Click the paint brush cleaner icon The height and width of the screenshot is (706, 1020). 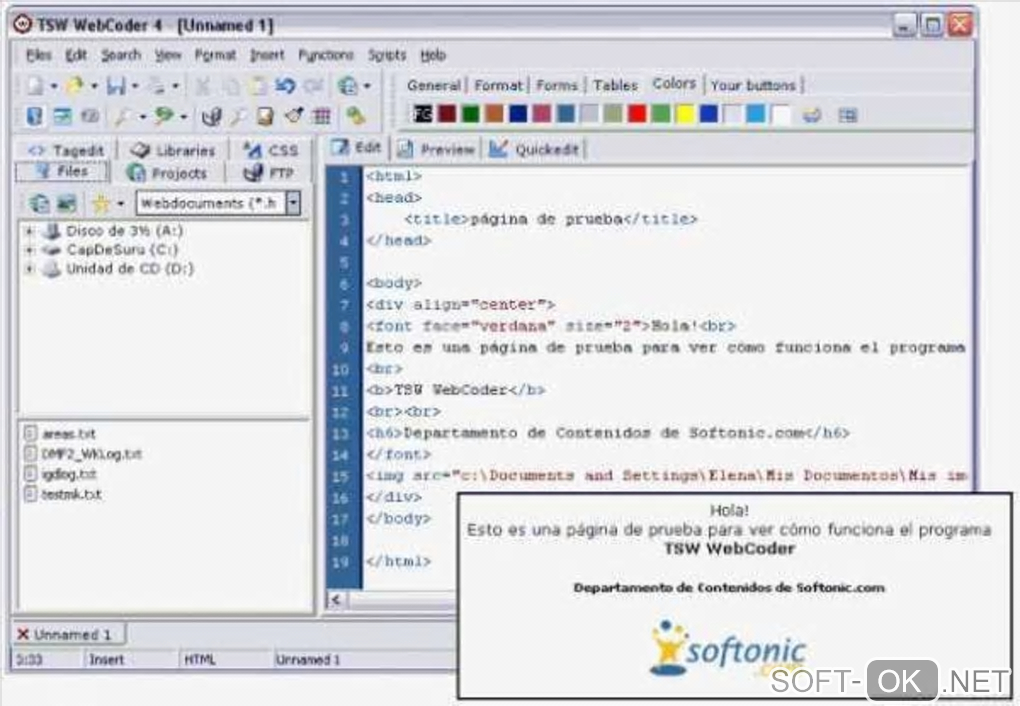click(293, 116)
